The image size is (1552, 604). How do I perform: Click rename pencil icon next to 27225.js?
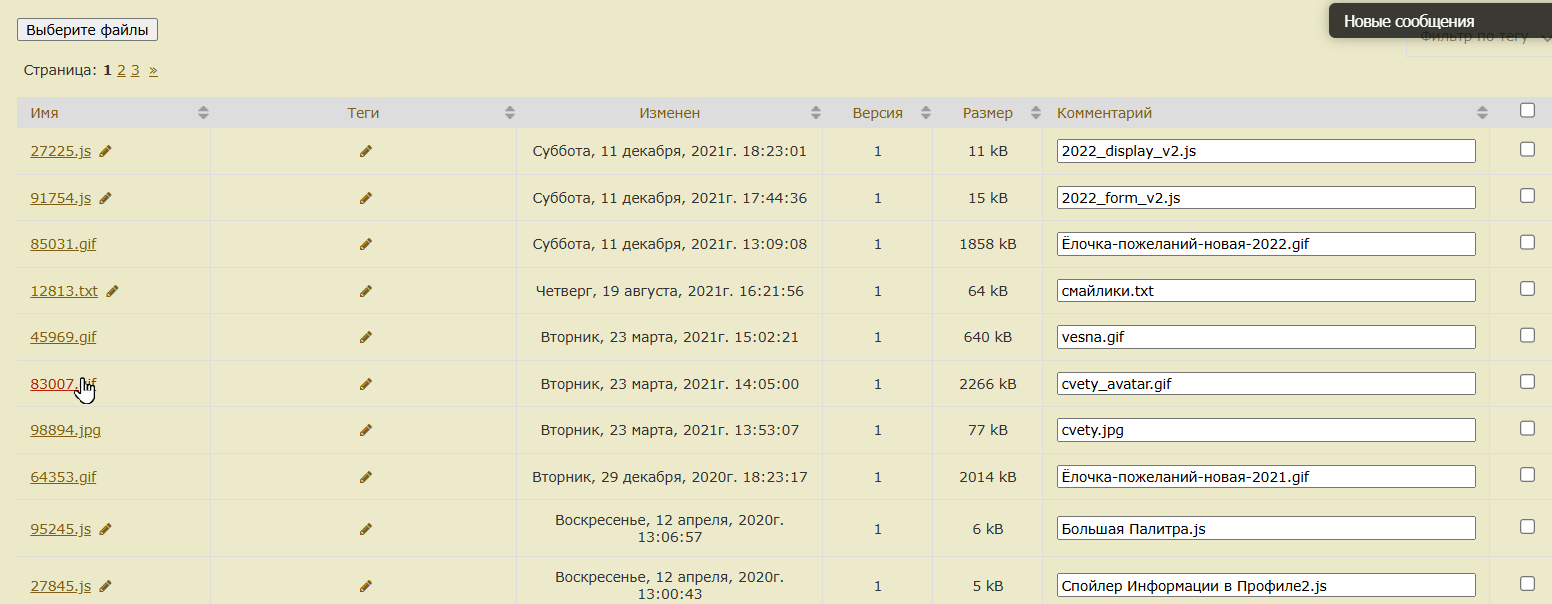click(105, 151)
